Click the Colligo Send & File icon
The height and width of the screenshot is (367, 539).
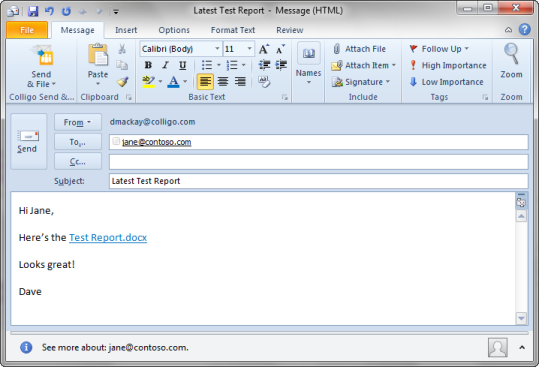pos(42,56)
